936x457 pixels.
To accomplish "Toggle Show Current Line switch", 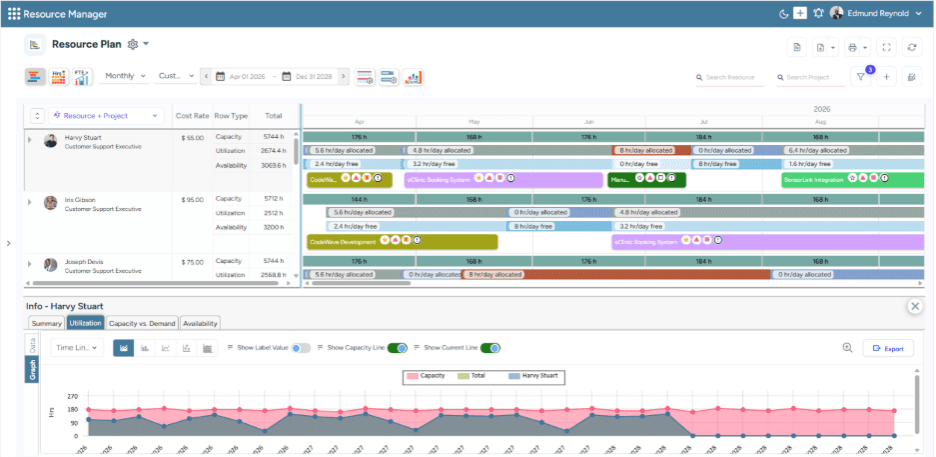I will coord(490,348).
